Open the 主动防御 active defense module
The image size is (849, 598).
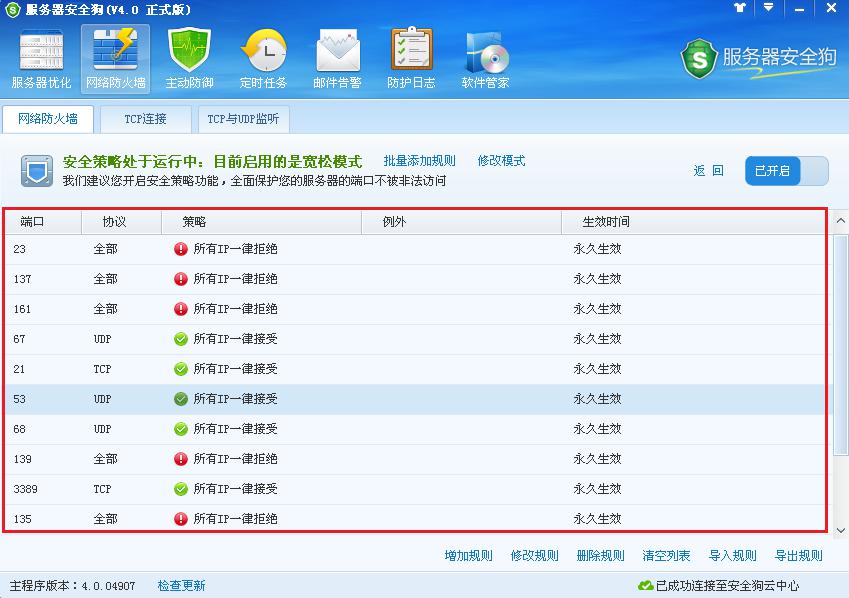pyautogui.click(x=189, y=60)
